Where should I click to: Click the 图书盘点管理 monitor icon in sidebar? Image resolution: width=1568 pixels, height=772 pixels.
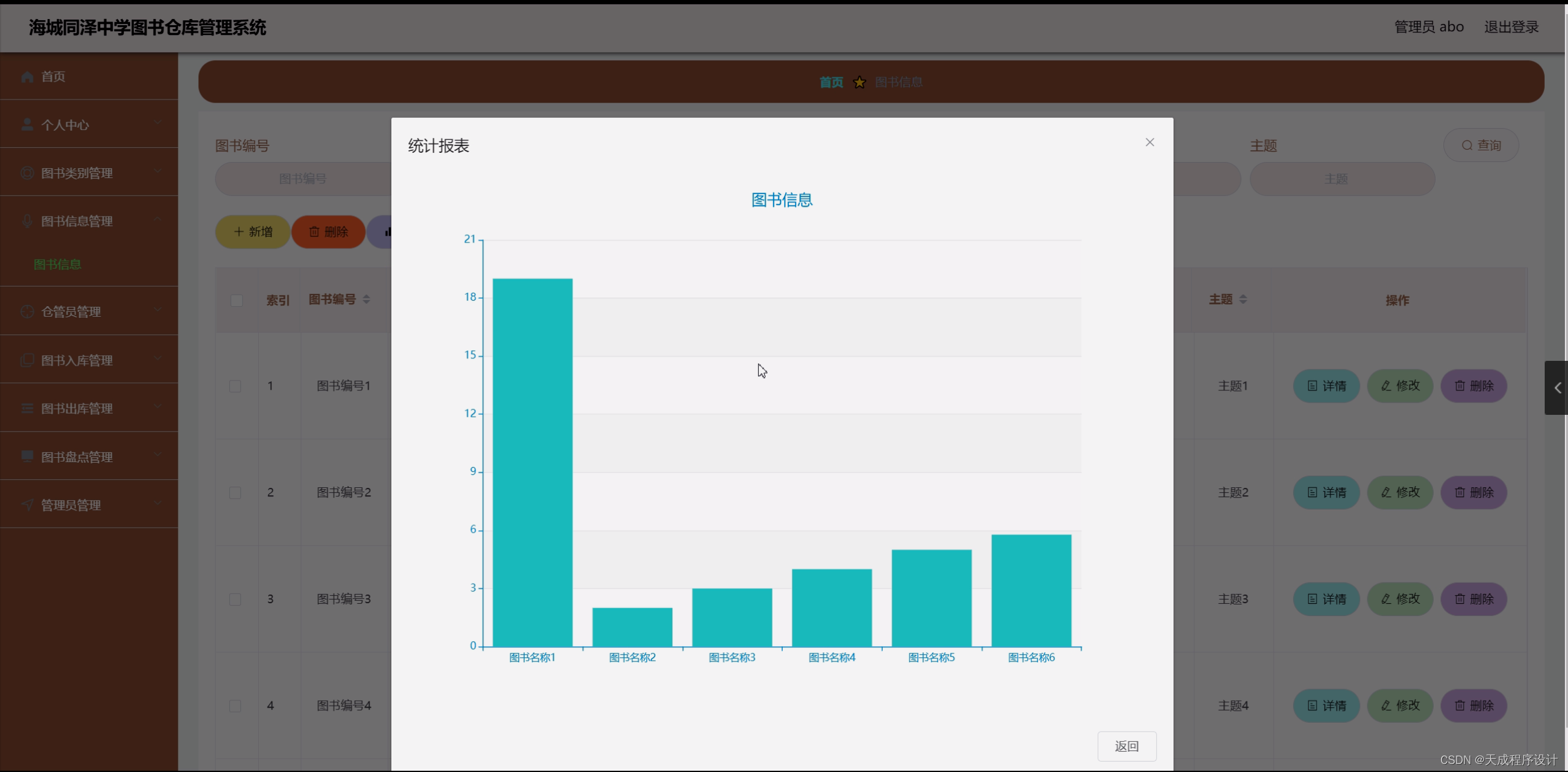click(x=27, y=457)
